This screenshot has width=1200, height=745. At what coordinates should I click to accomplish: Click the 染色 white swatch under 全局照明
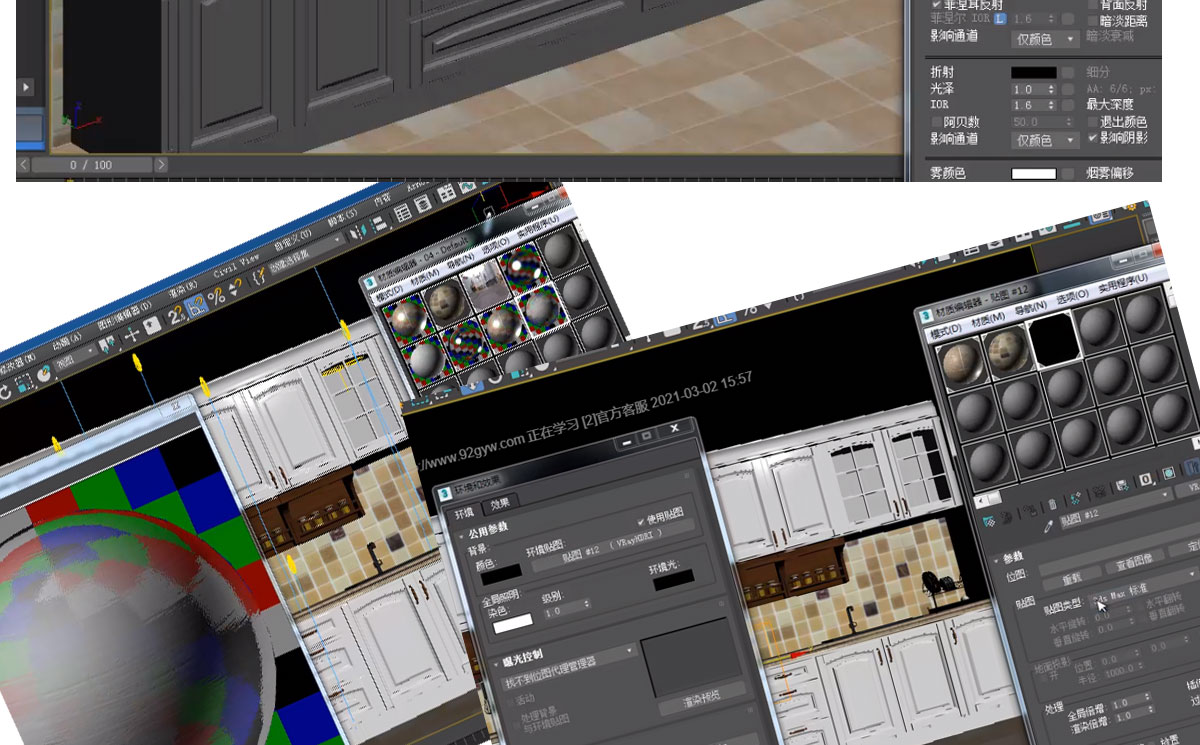coord(513,623)
